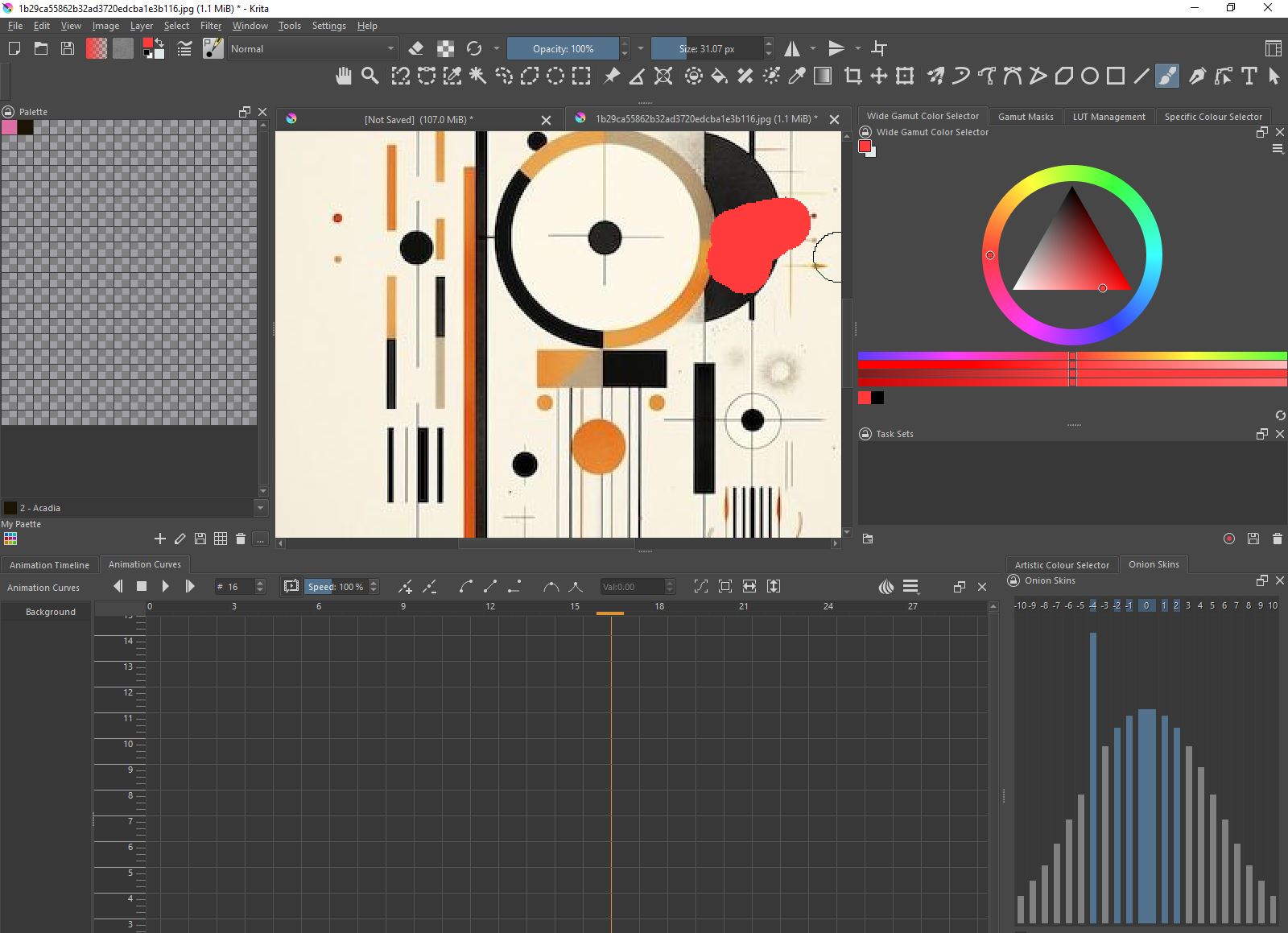Toggle horizontal mirror tool
Image resolution: width=1288 pixels, height=933 pixels.
pos(792,48)
